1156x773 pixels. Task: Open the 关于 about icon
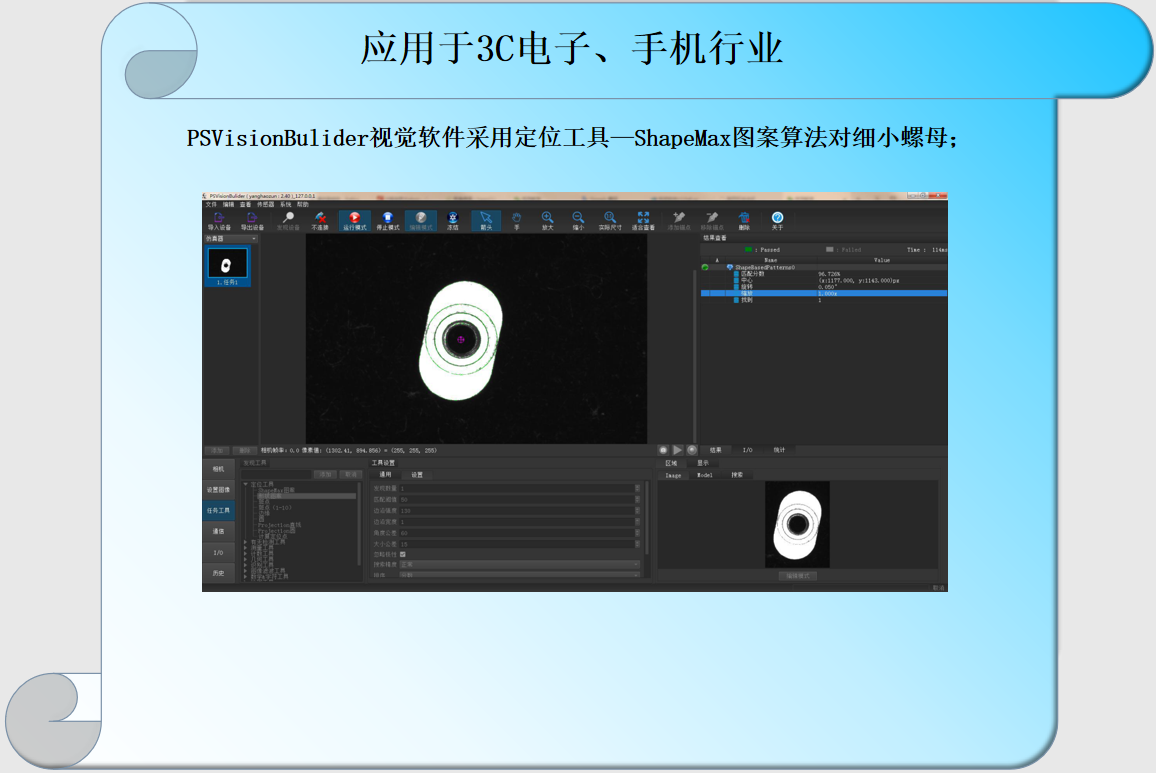pos(777,219)
